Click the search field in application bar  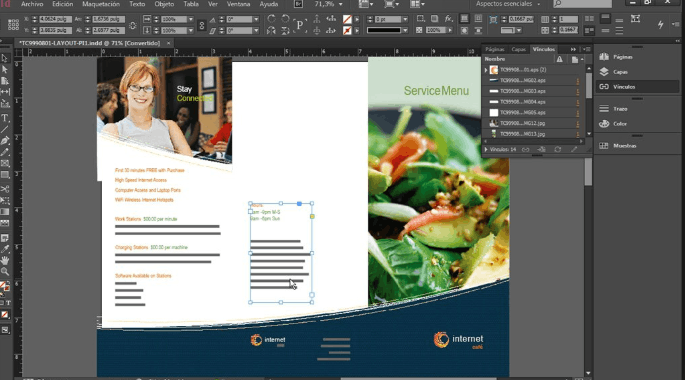[582, 4]
